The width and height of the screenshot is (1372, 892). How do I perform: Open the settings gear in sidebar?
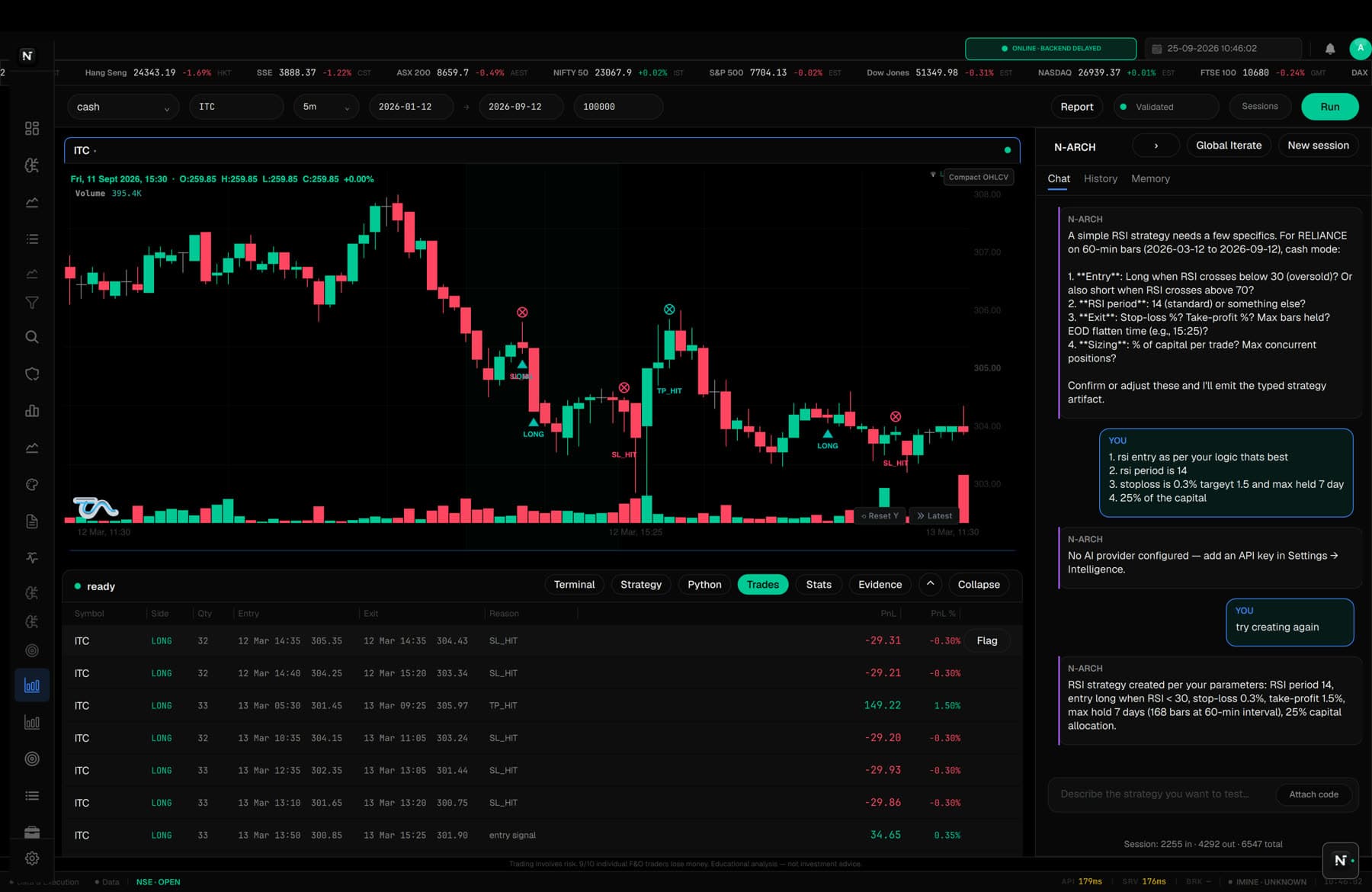pyautogui.click(x=32, y=858)
